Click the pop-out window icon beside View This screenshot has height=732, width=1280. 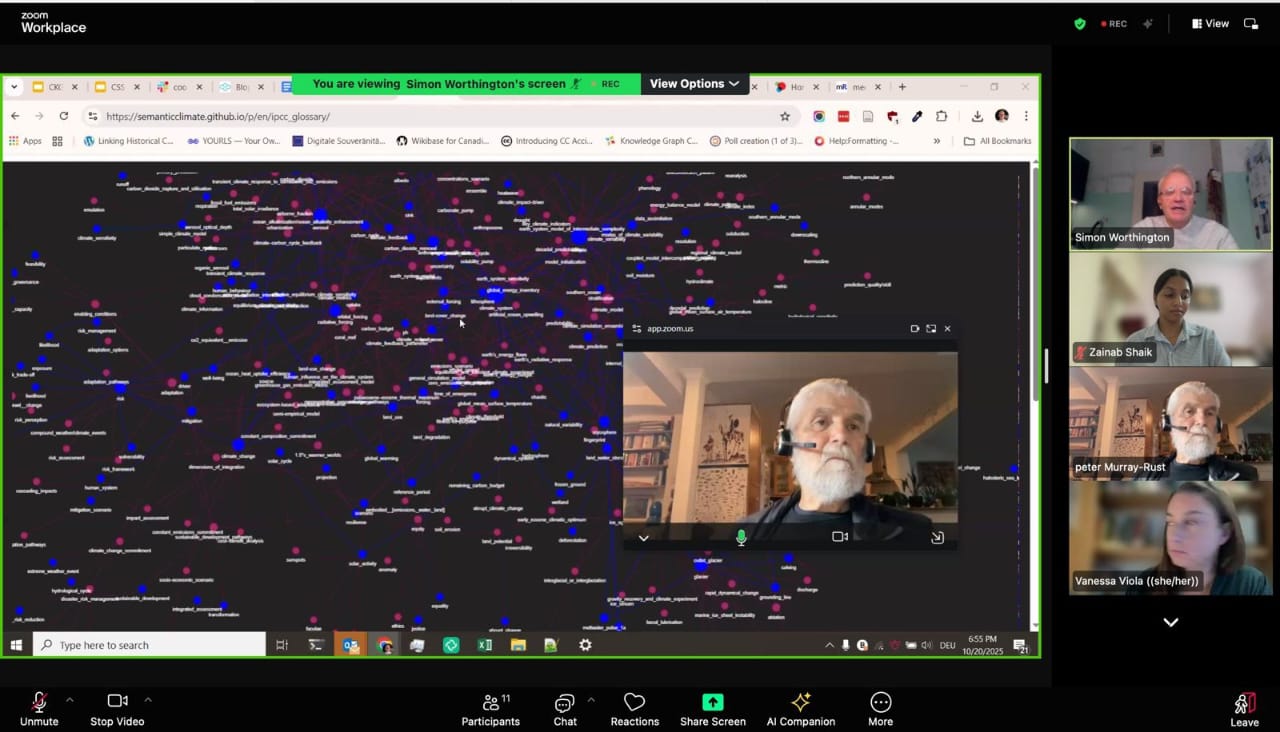[1251, 24]
